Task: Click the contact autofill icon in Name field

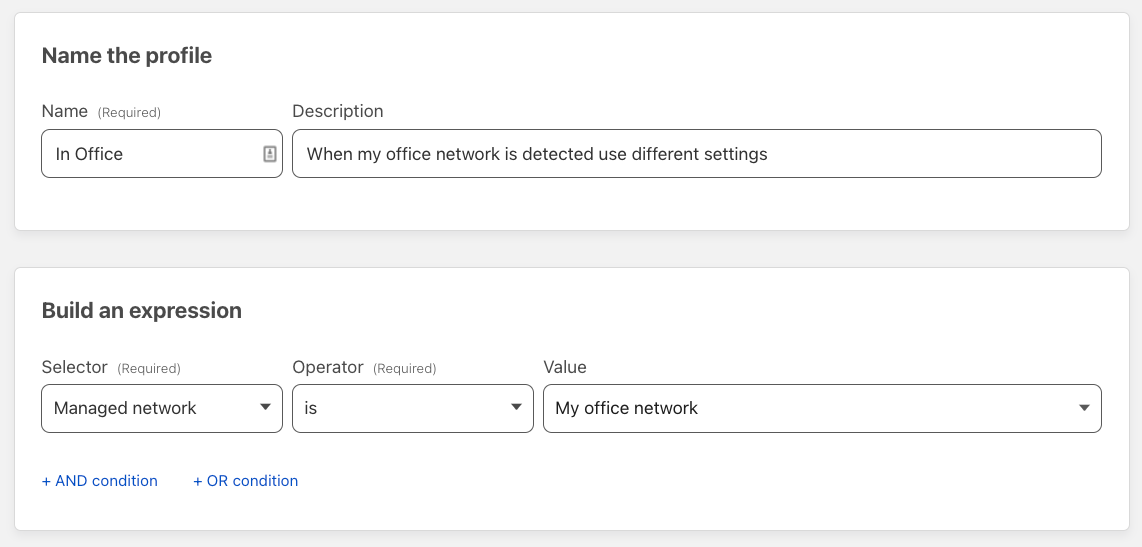Action: [x=269, y=154]
